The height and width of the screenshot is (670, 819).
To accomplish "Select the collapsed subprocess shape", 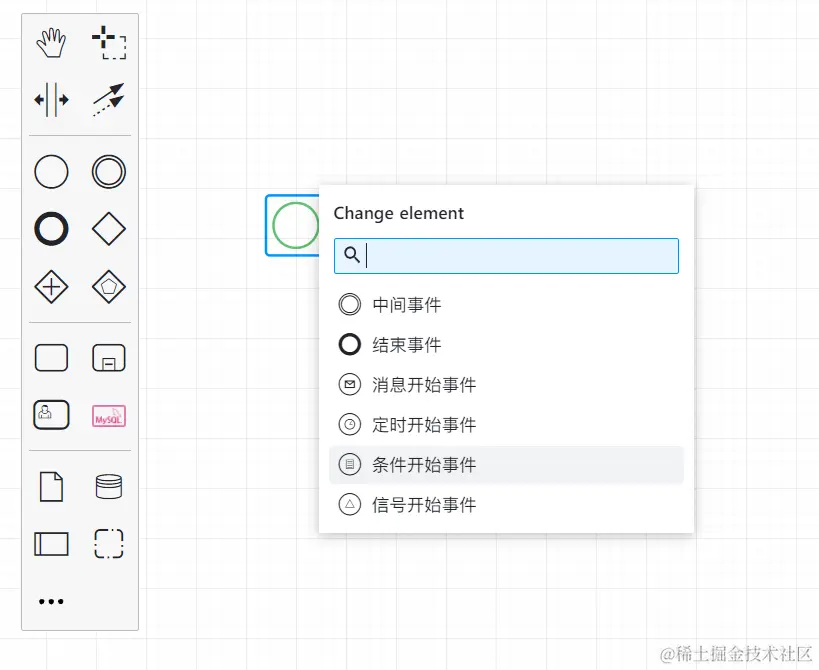I will (x=108, y=357).
